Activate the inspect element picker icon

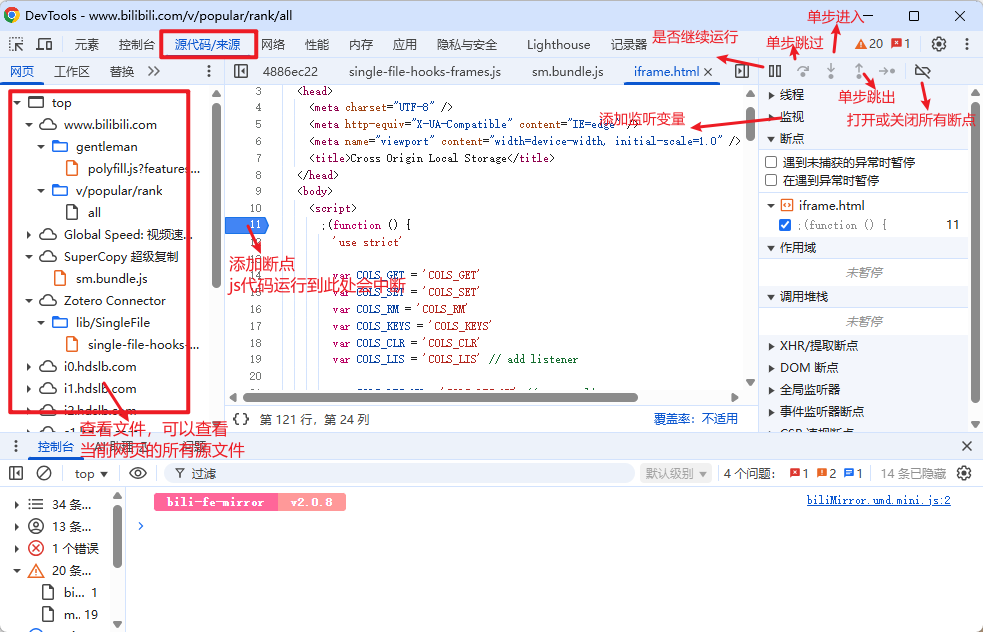[x=16, y=44]
